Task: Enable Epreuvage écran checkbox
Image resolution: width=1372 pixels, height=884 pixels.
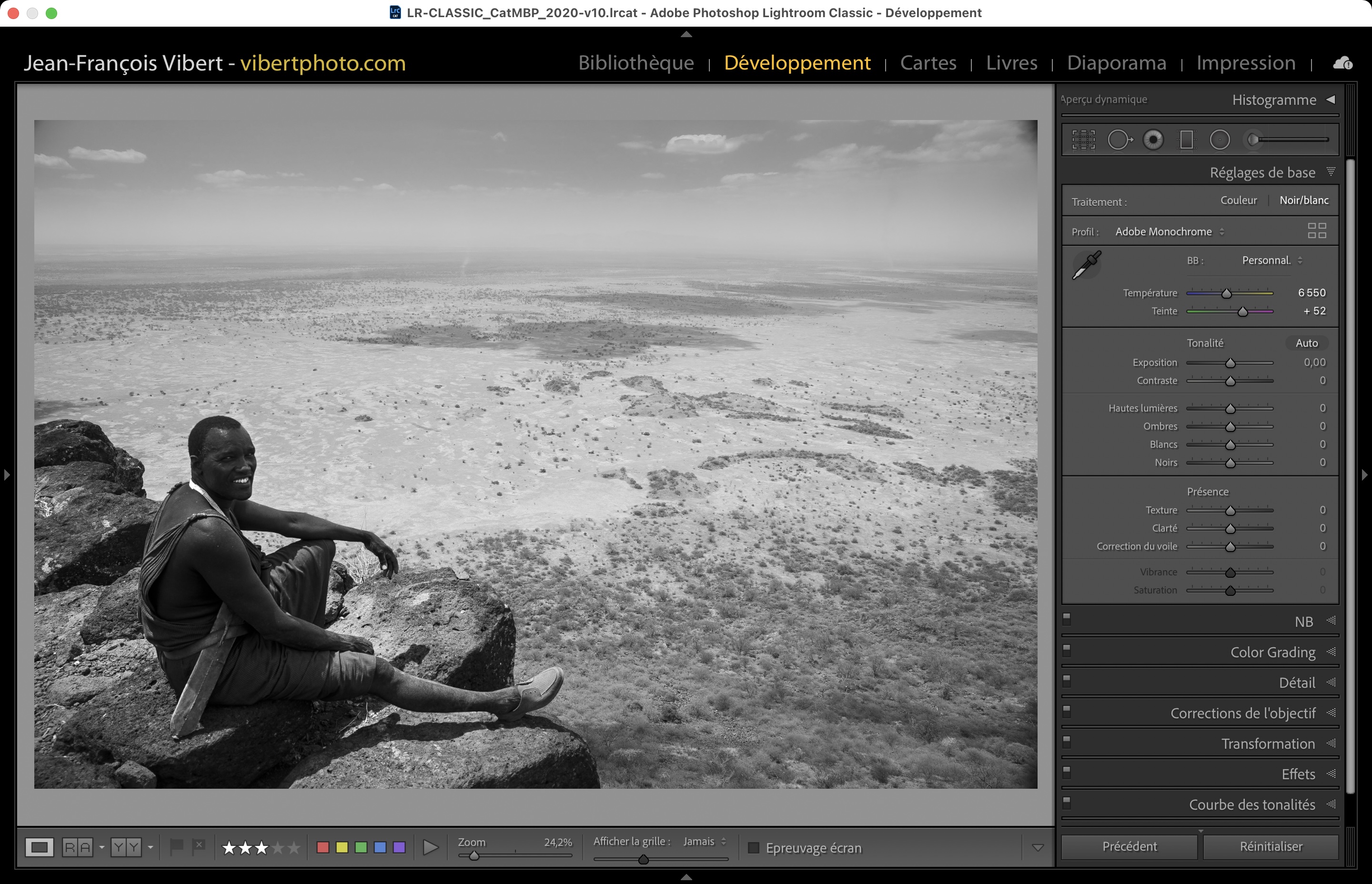Action: tap(754, 848)
